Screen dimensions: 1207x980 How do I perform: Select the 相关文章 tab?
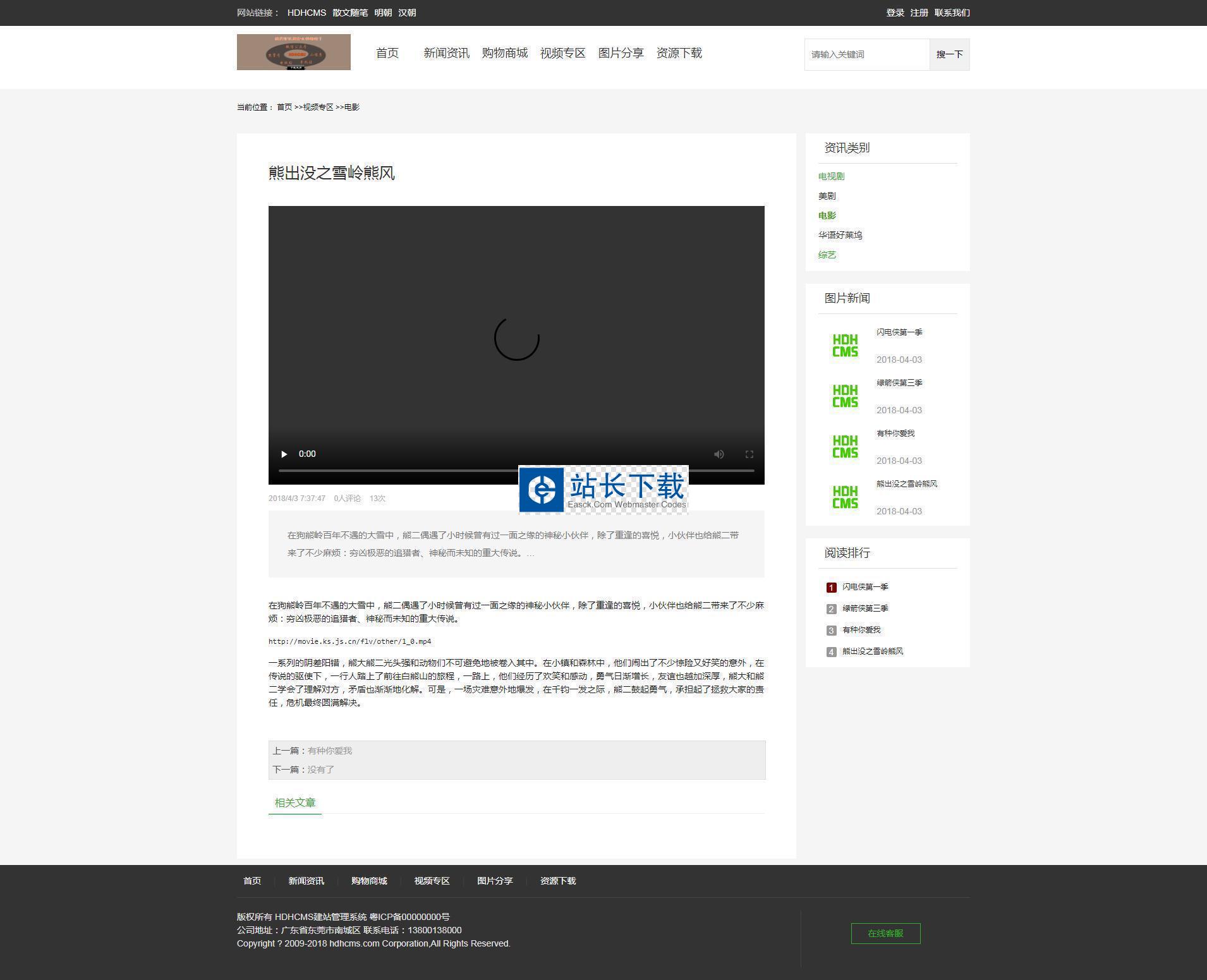[x=295, y=802]
